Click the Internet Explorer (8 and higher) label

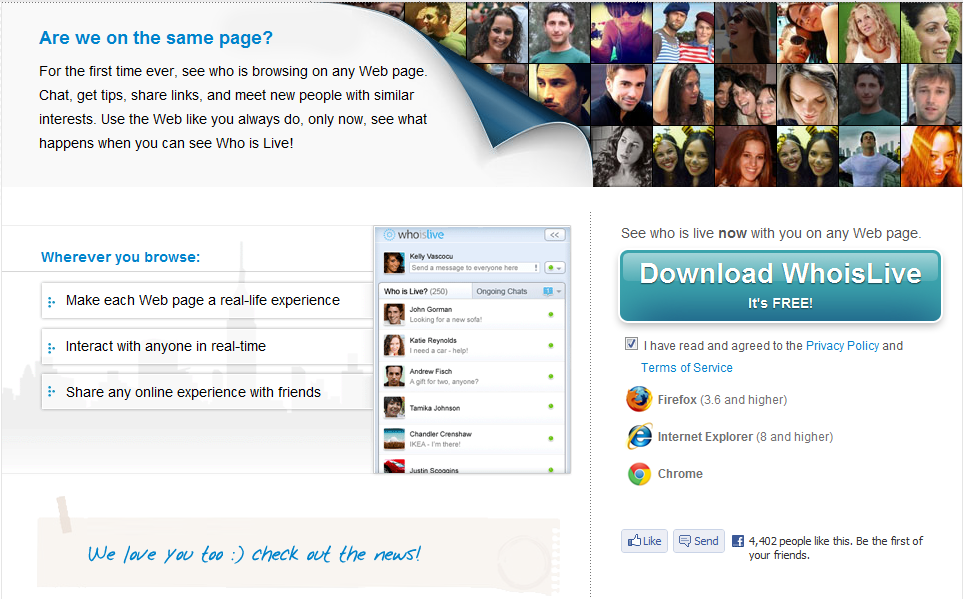(x=745, y=437)
